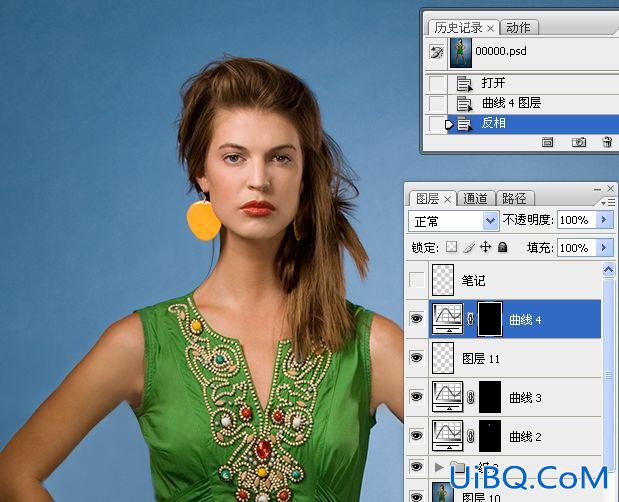Toggle lock position move icon

click(x=486, y=247)
